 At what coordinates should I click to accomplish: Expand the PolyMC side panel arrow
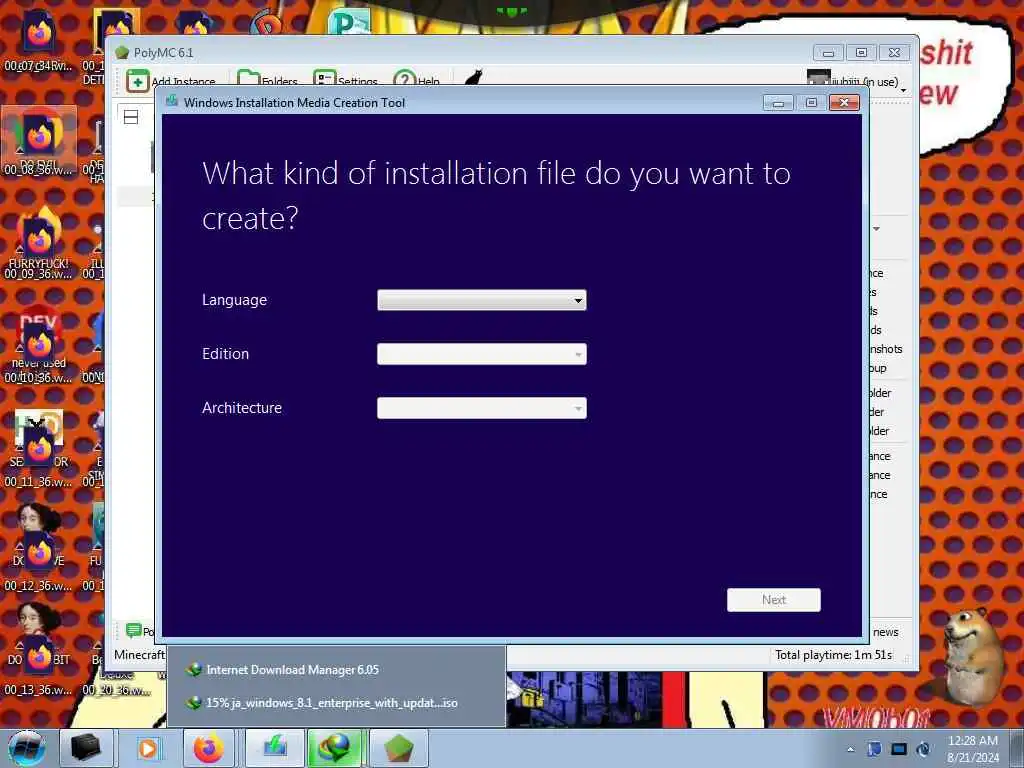coord(876,229)
